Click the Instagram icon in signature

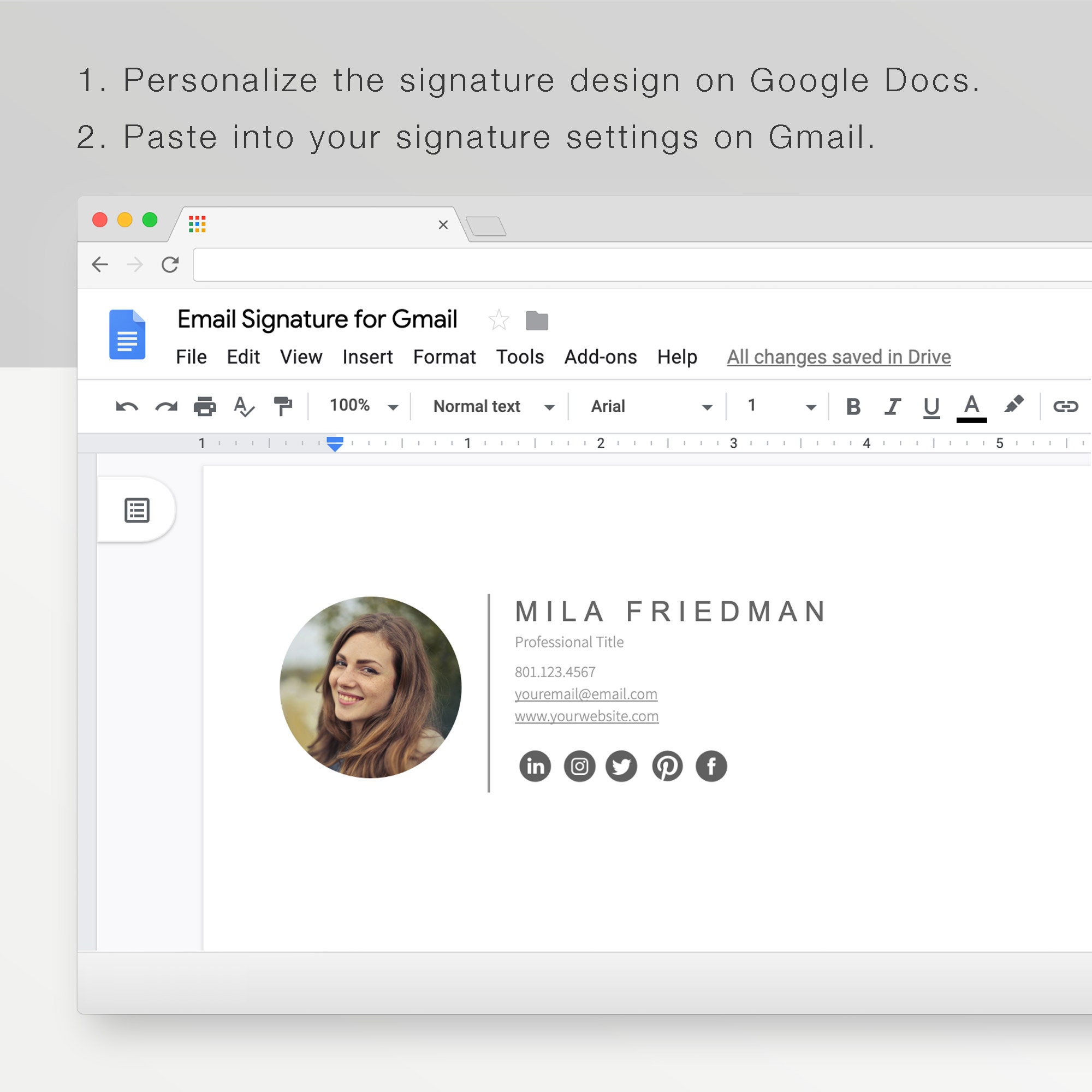579,767
